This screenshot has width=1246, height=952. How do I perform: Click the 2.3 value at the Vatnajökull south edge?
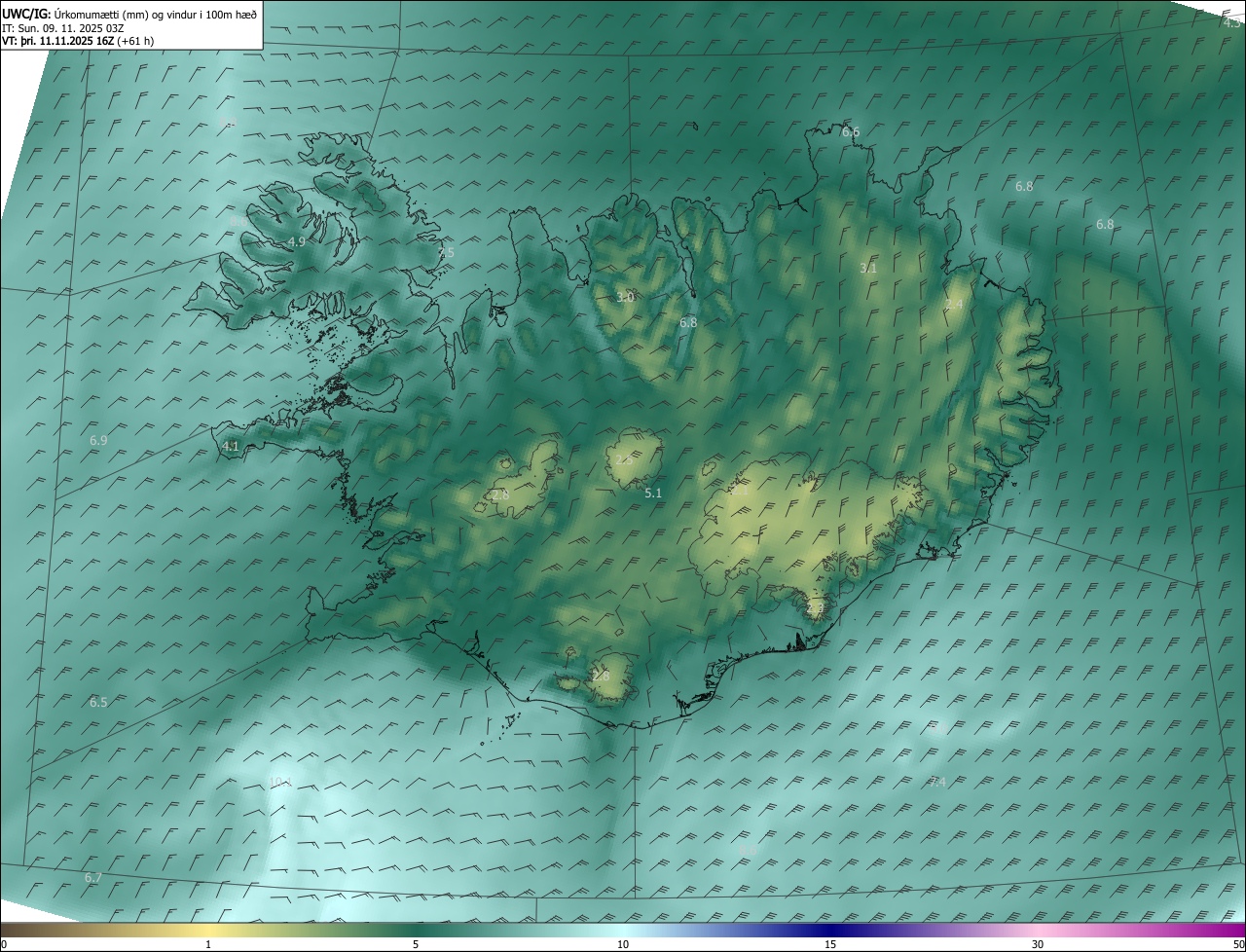click(x=816, y=607)
